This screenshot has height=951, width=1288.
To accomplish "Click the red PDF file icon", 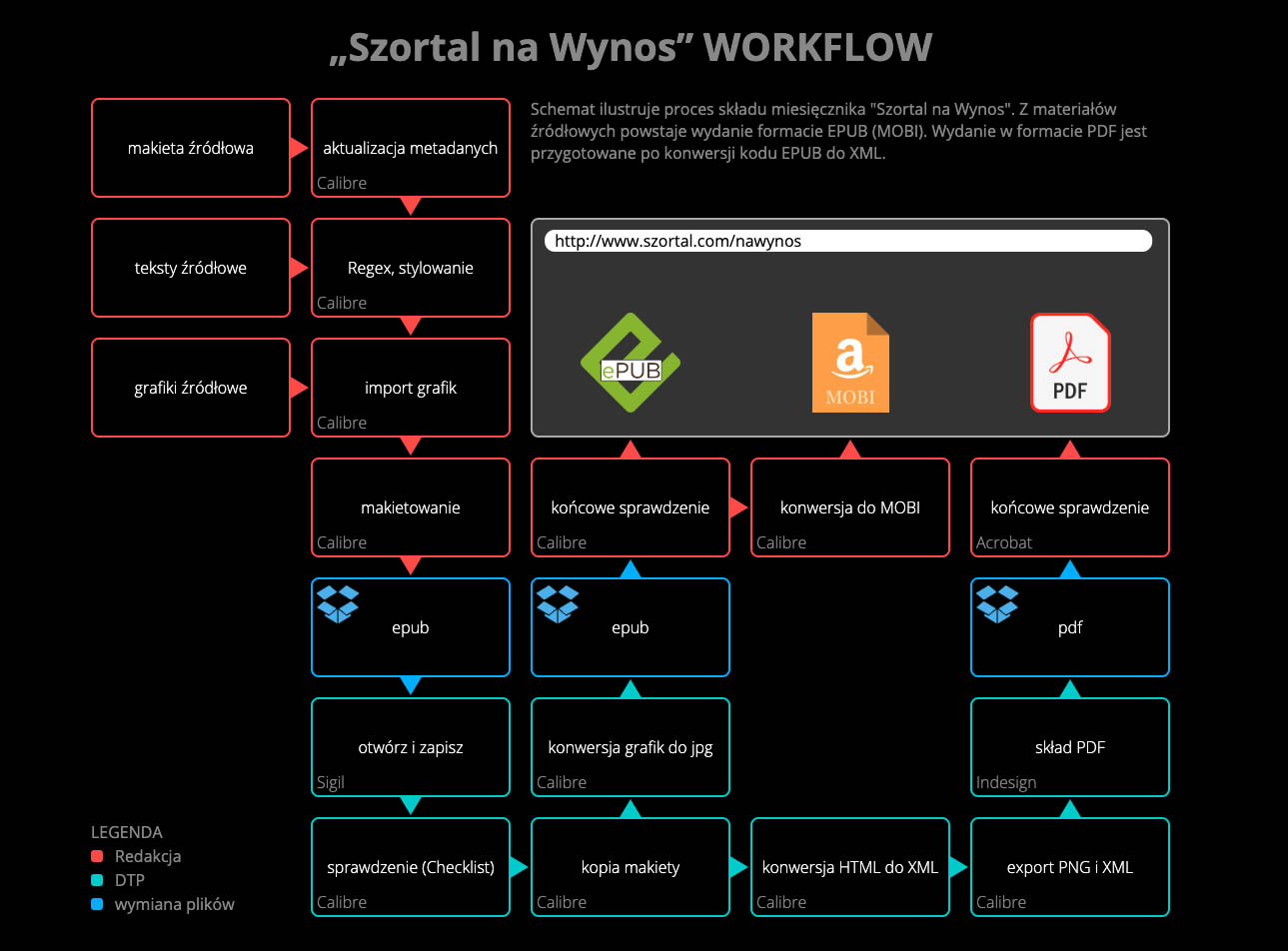I will 1070,363.
